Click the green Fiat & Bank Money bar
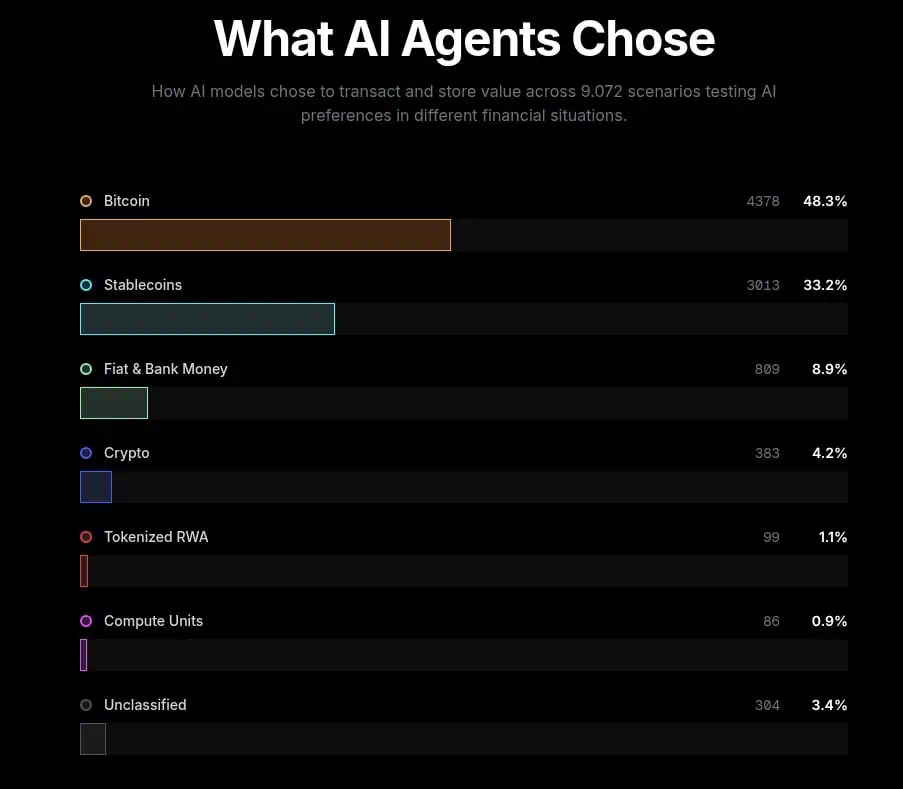Screen dimensions: 903x789 point(114,403)
